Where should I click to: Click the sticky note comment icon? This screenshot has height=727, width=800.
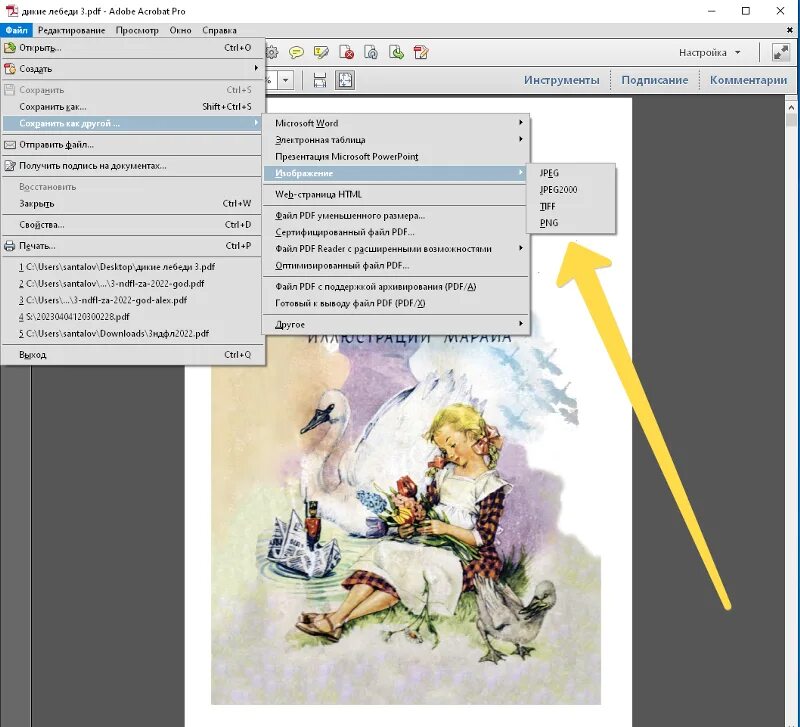pos(296,53)
